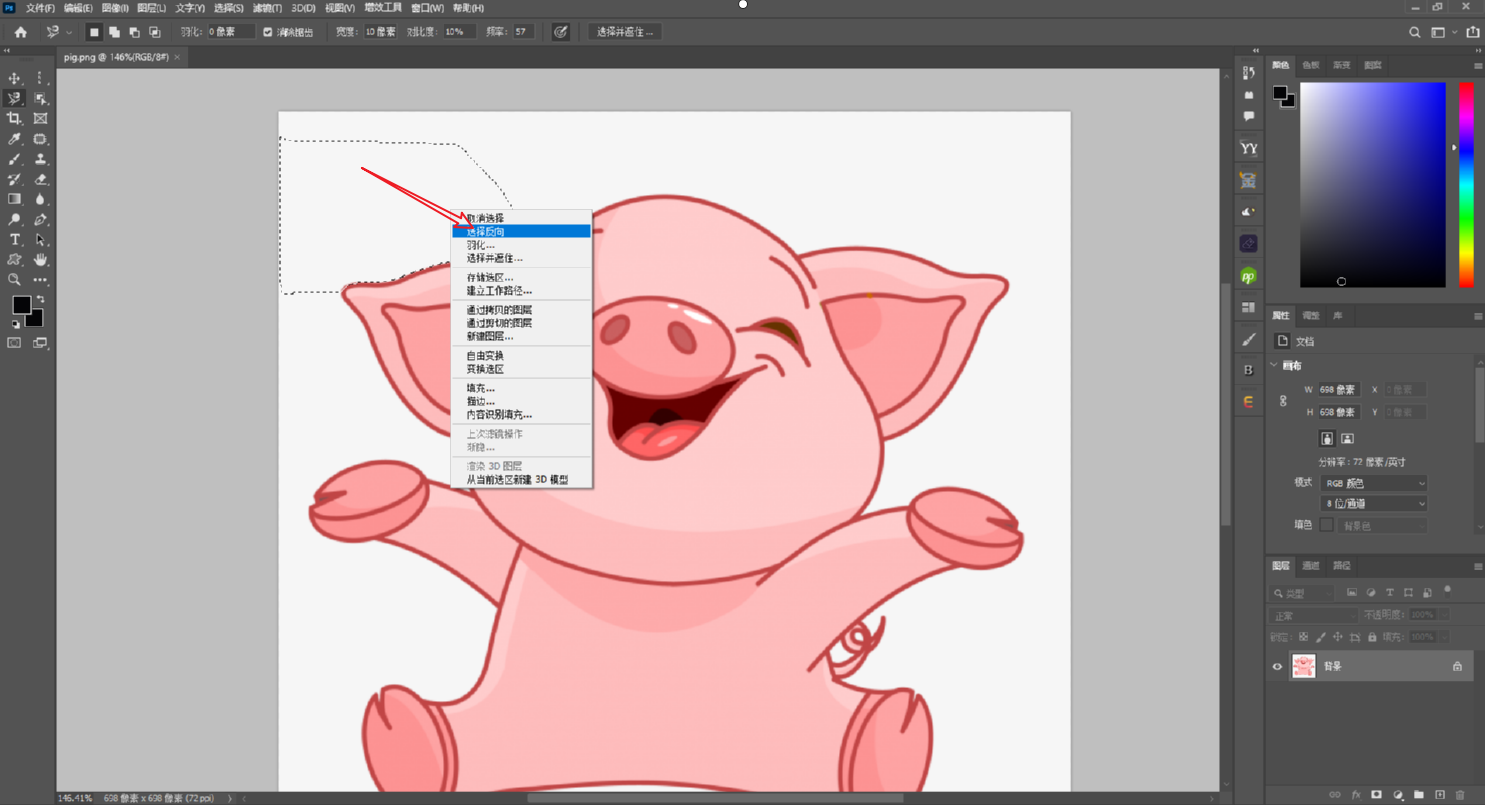
Task: Set portrait canvas orientation button
Action: tap(1326, 438)
